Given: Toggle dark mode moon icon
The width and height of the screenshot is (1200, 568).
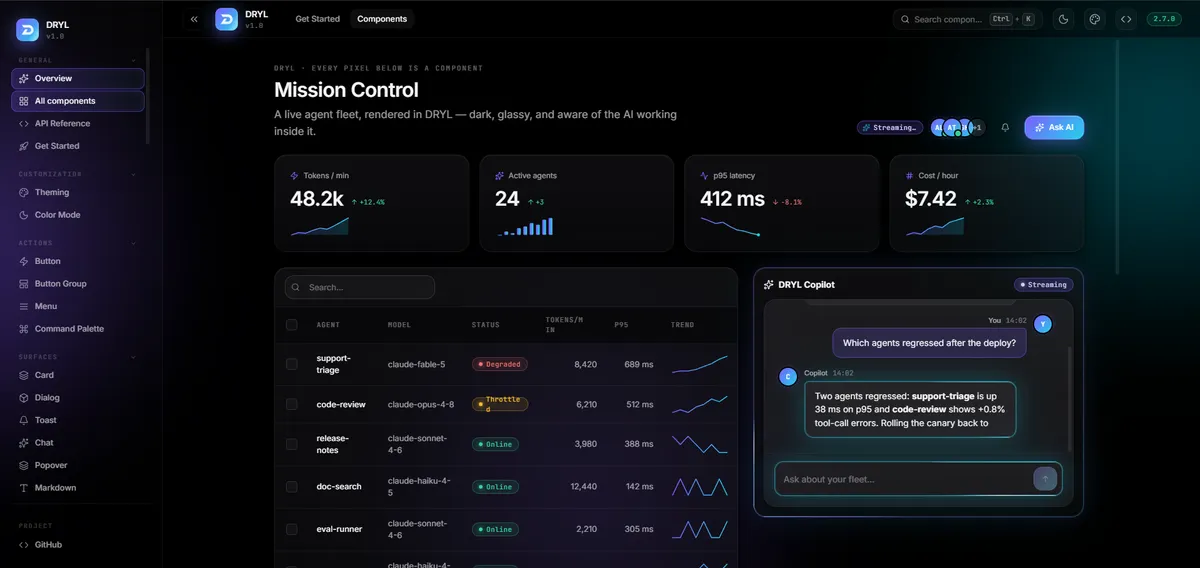Looking at the screenshot, I should point(1064,19).
